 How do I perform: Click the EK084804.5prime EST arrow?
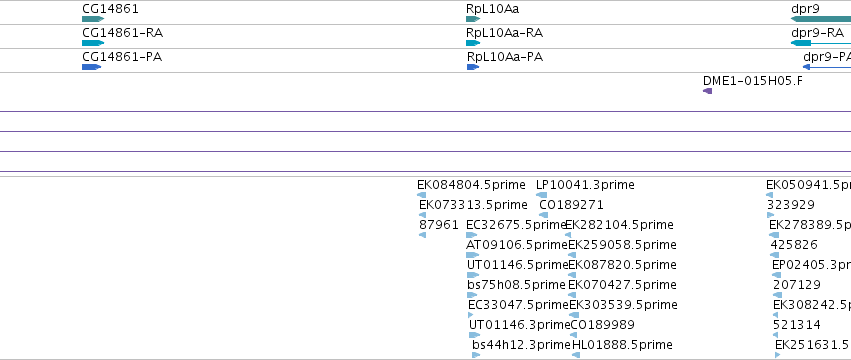point(422,195)
